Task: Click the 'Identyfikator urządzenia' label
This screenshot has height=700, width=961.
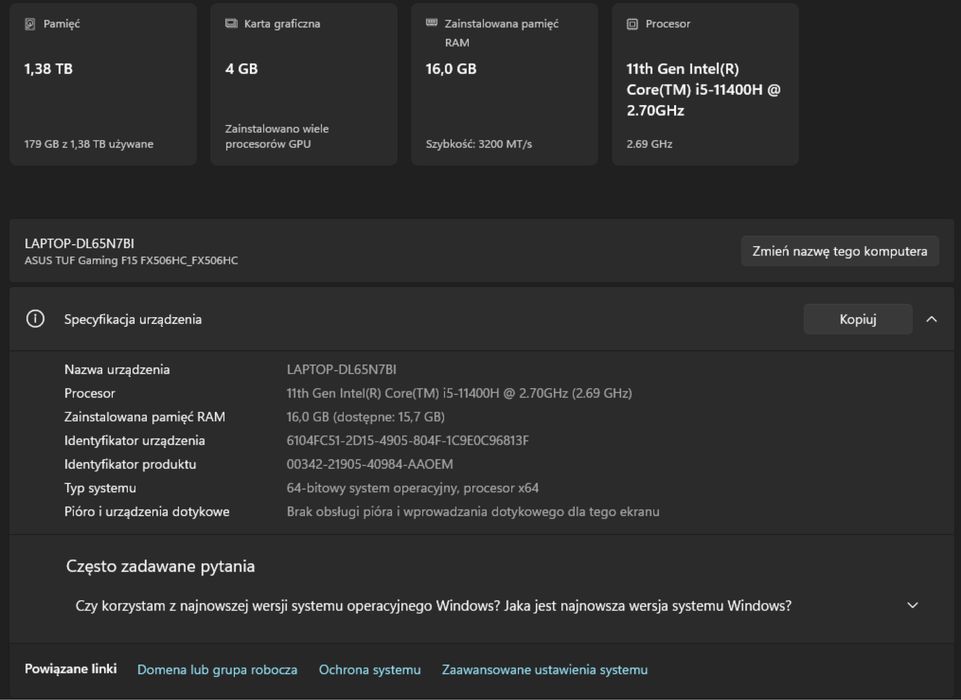Action: pyautogui.click(x=135, y=441)
